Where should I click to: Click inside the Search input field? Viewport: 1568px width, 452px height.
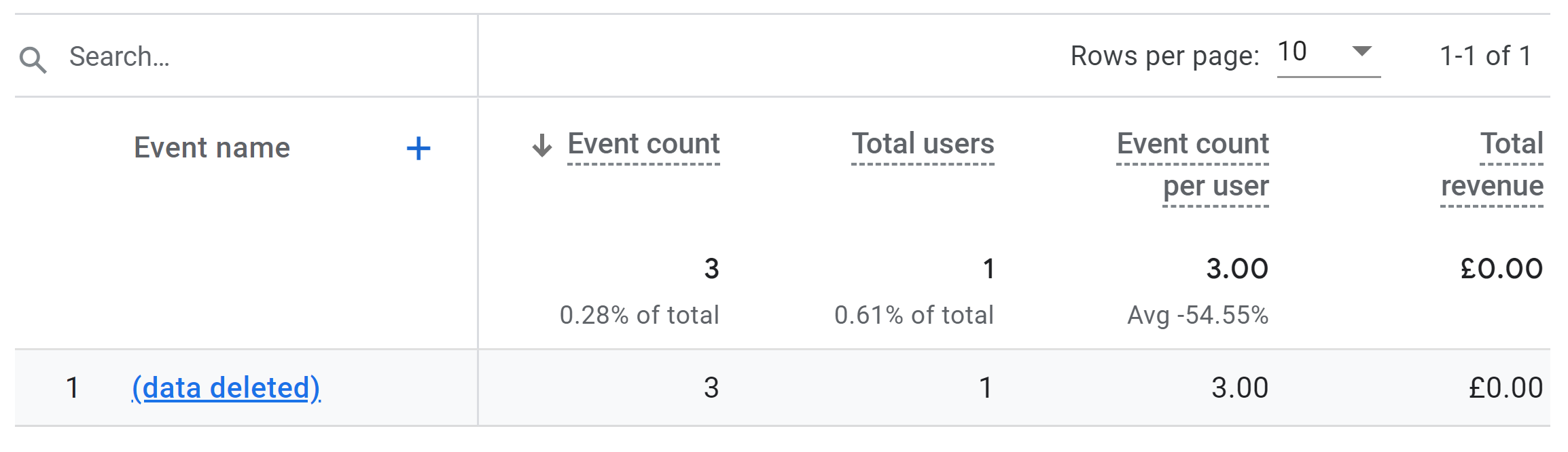(170, 57)
